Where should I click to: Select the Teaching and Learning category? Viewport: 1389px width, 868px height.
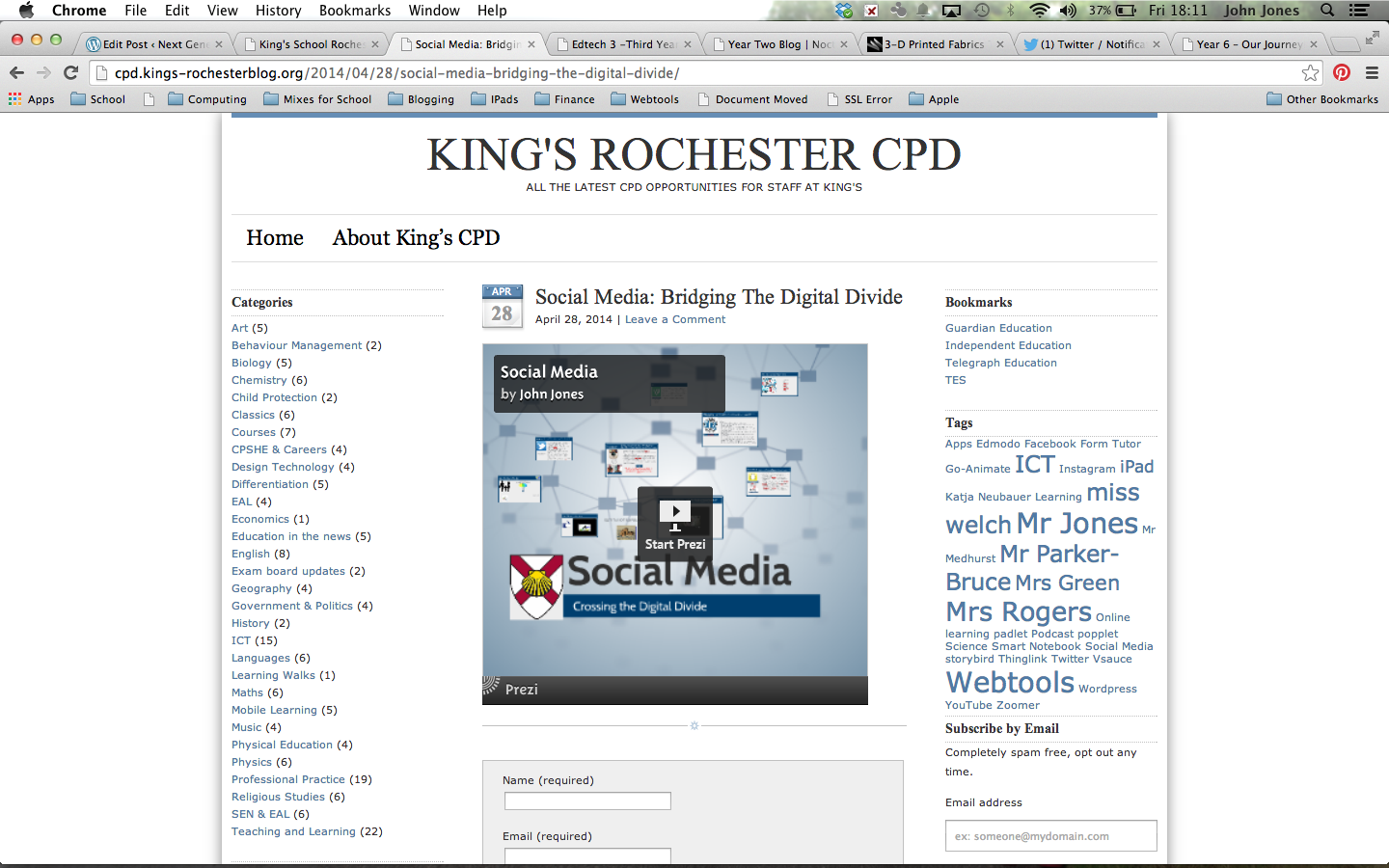coord(293,831)
